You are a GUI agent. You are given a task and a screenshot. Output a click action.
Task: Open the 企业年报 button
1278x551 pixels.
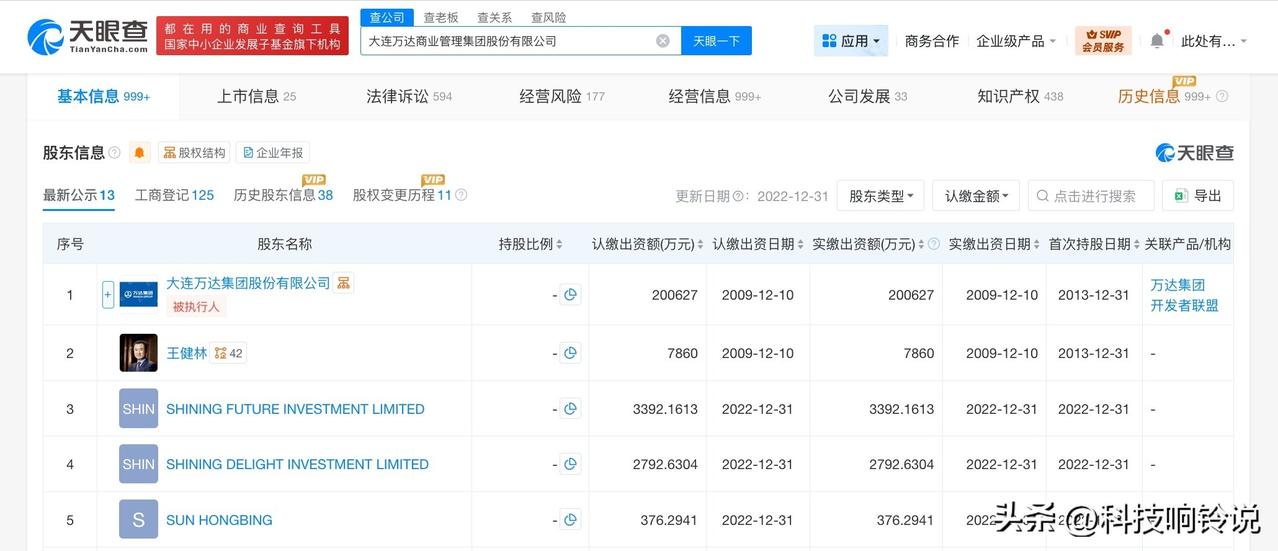click(x=273, y=153)
